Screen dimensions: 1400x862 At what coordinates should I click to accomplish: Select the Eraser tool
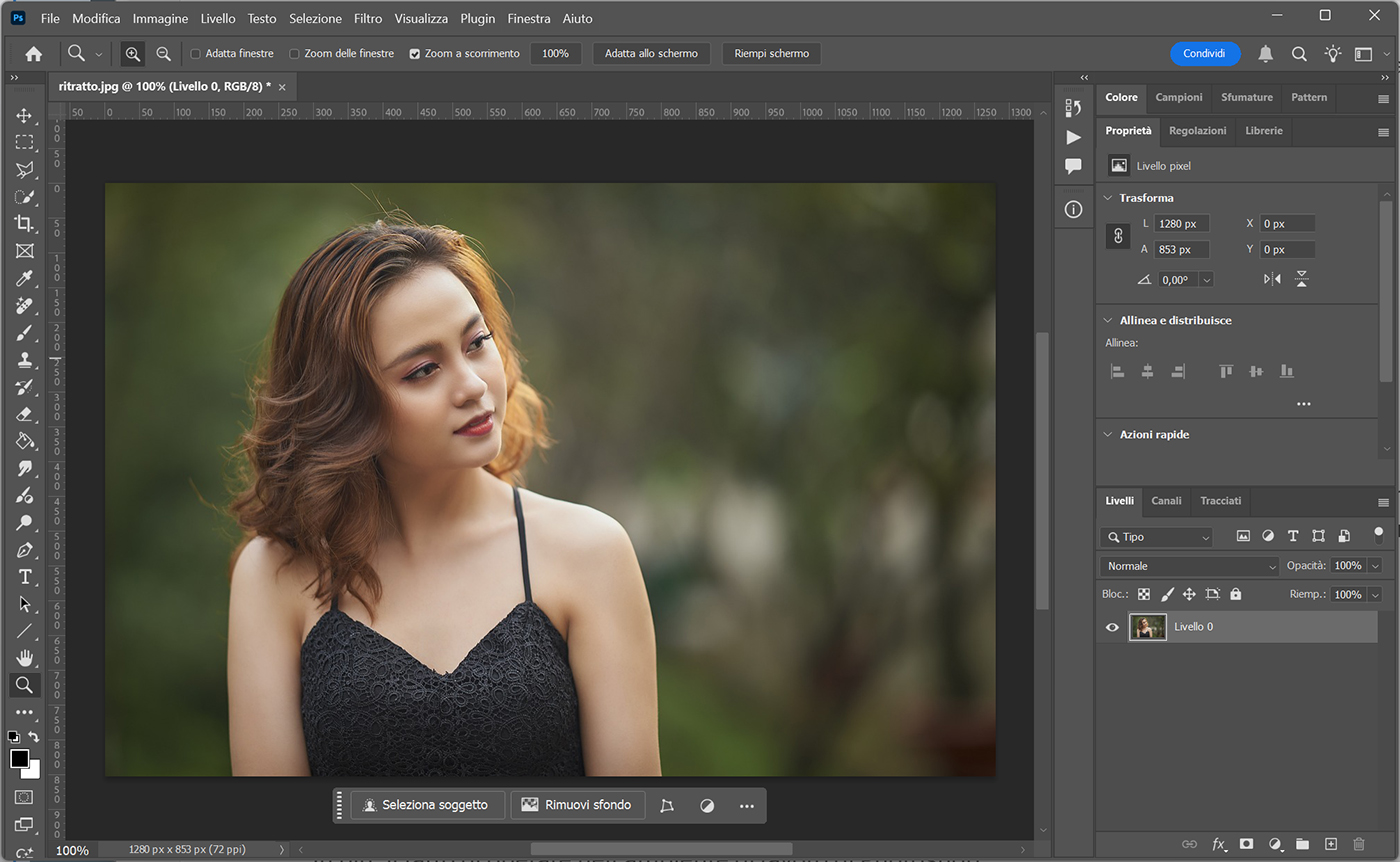click(24, 414)
